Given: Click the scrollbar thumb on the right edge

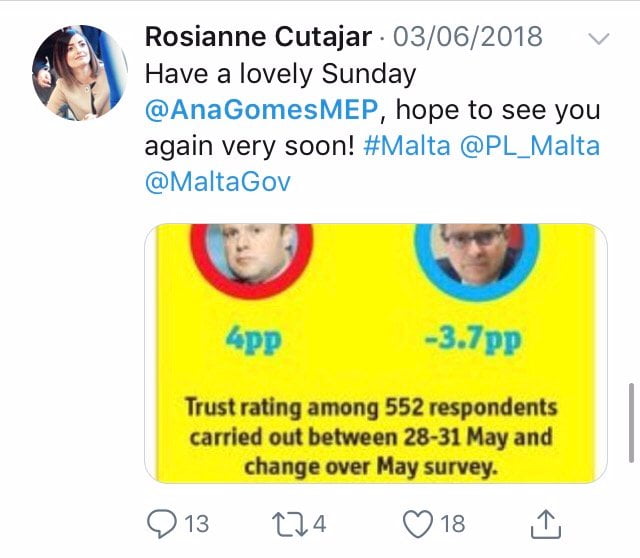Looking at the screenshot, I should [x=630, y=409].
